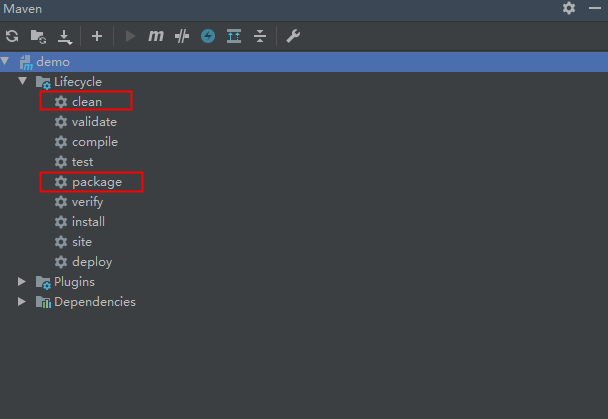This screenshot has height=419, width=608.
Task: Click the Maven panel title
Action: pos(22,9)
